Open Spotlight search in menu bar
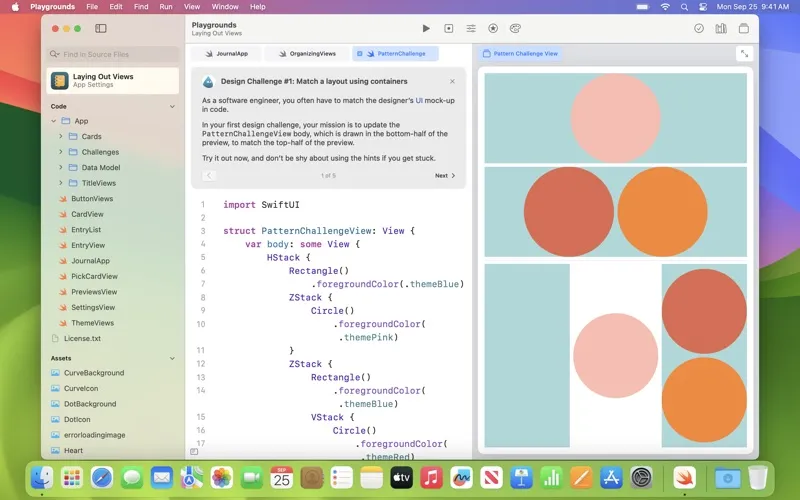800x500 pixels. [684, 7]
